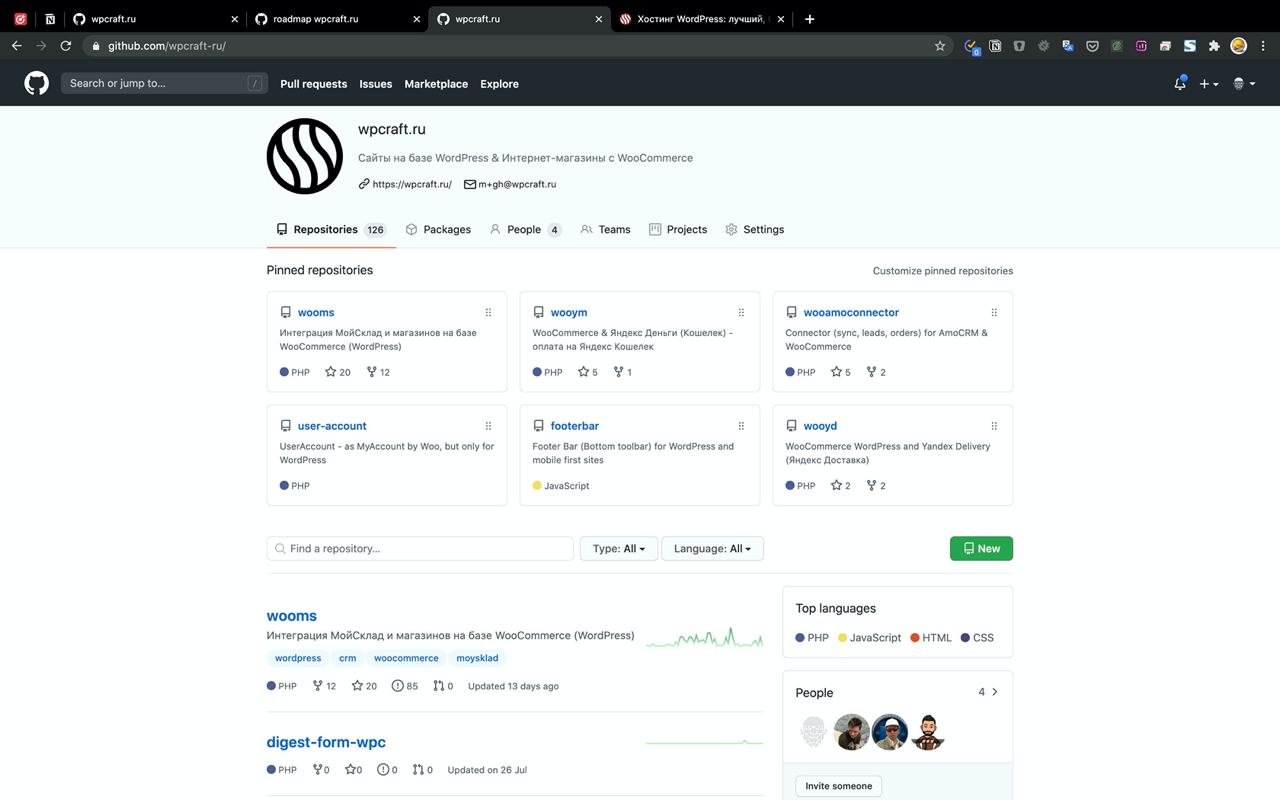Open browser extensions puzzle icon
The image size is (1280, 800).
pyautogui.click(x=1214, y=46)
